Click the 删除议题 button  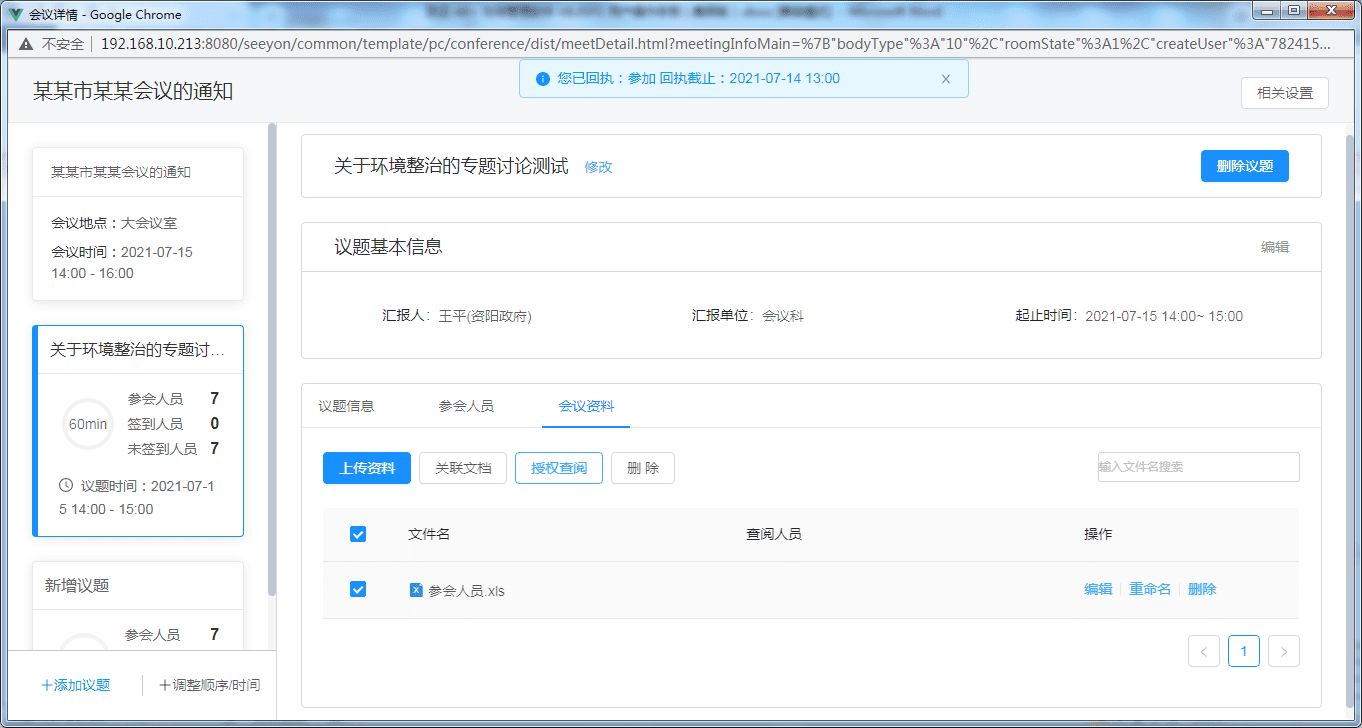(1245, 166)
